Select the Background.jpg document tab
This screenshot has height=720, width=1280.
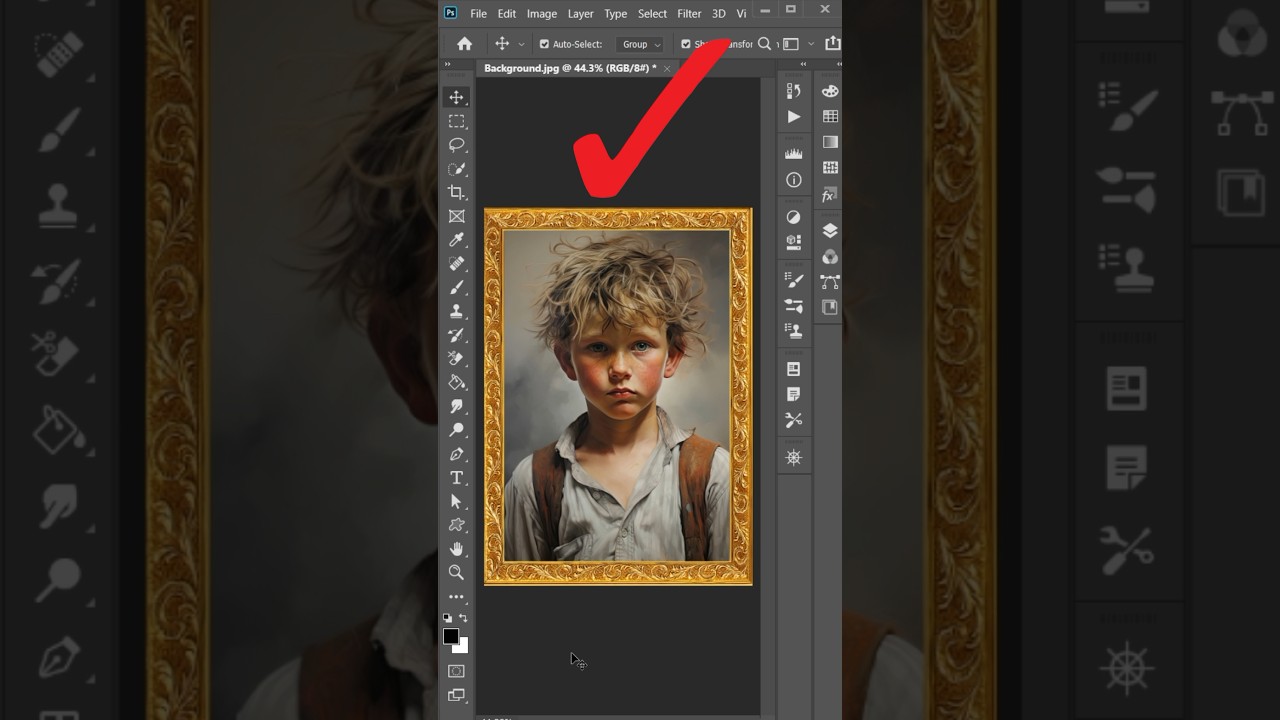click(570, 68)
